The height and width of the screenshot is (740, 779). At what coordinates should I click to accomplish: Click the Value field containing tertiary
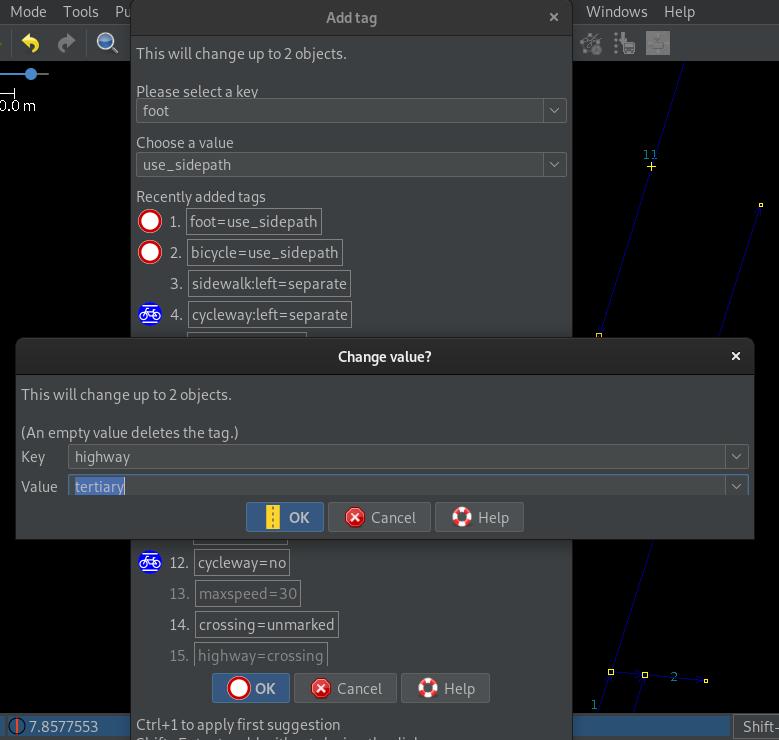click(396, 486)
